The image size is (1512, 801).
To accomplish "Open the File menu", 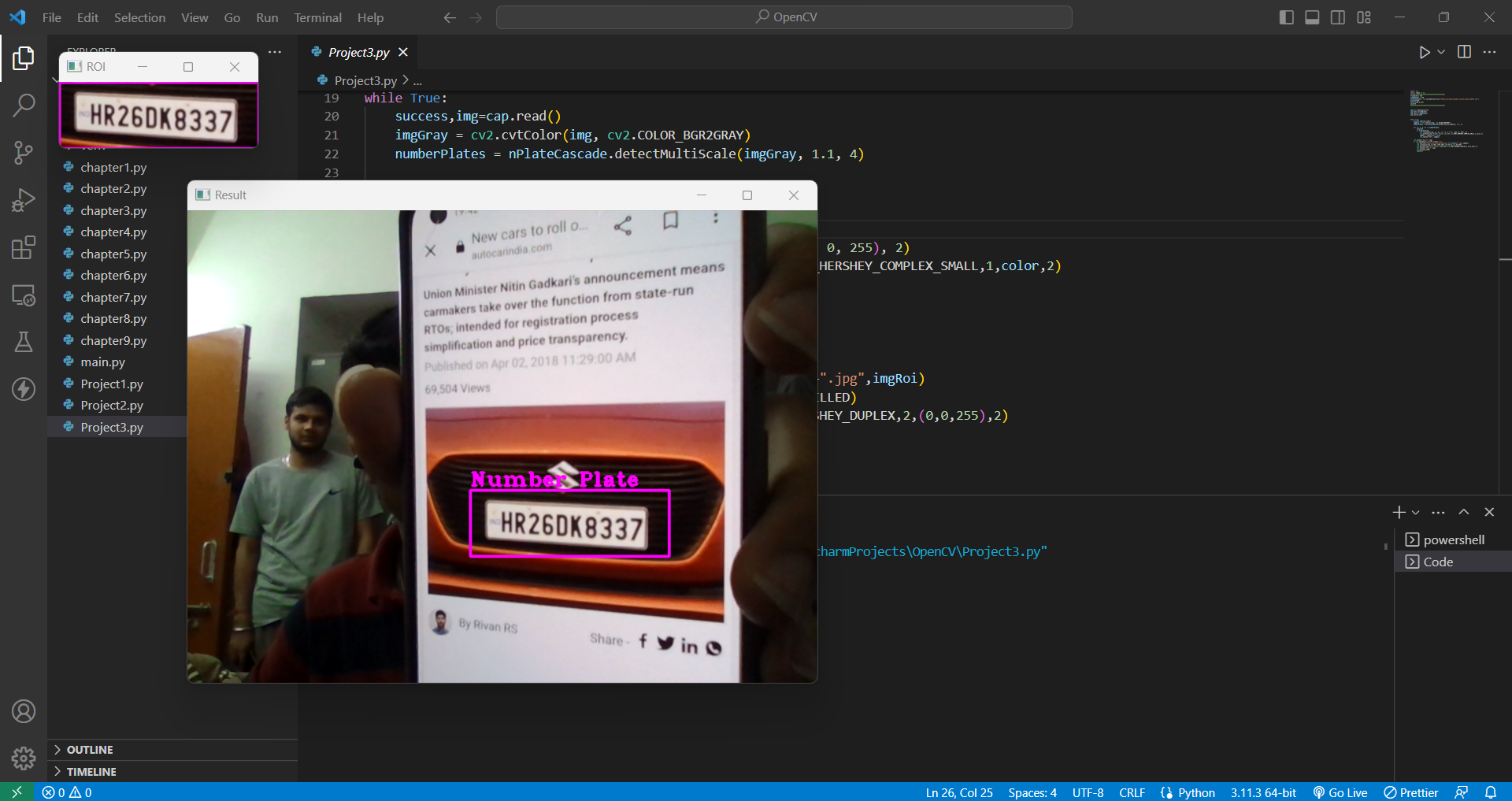I will [x=52, y=17].
